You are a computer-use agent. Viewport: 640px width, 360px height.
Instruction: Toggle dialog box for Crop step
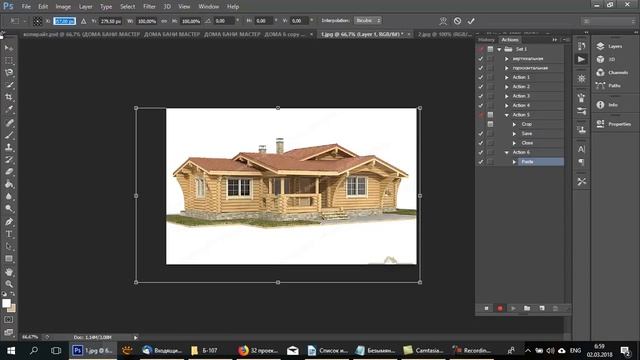490,124
